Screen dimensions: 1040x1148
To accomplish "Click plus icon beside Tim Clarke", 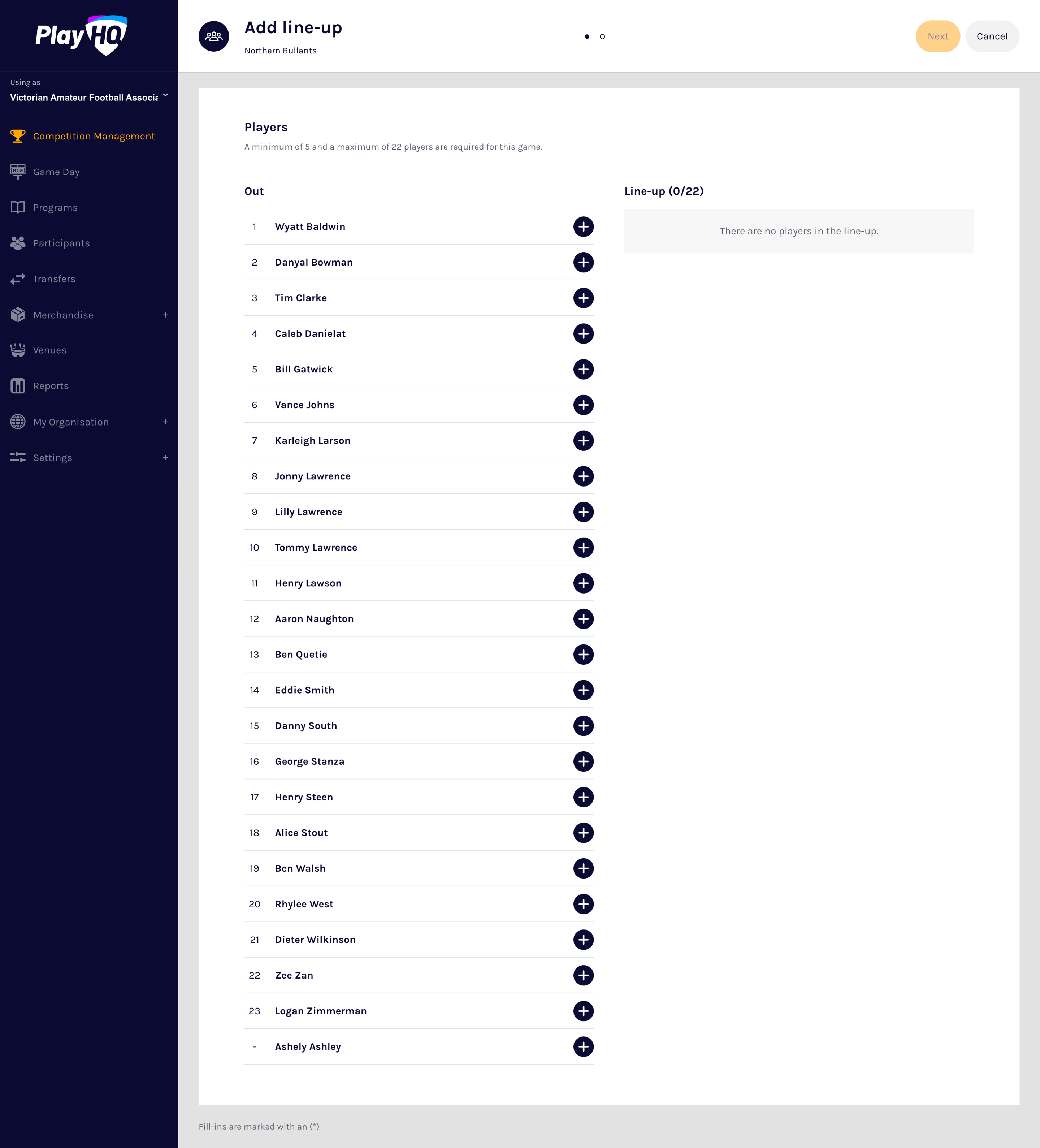I will [x=583, y=298].
